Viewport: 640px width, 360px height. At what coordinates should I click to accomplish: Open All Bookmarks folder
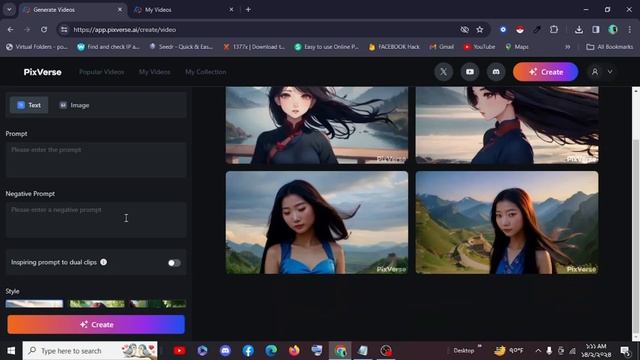coord(609,47)
